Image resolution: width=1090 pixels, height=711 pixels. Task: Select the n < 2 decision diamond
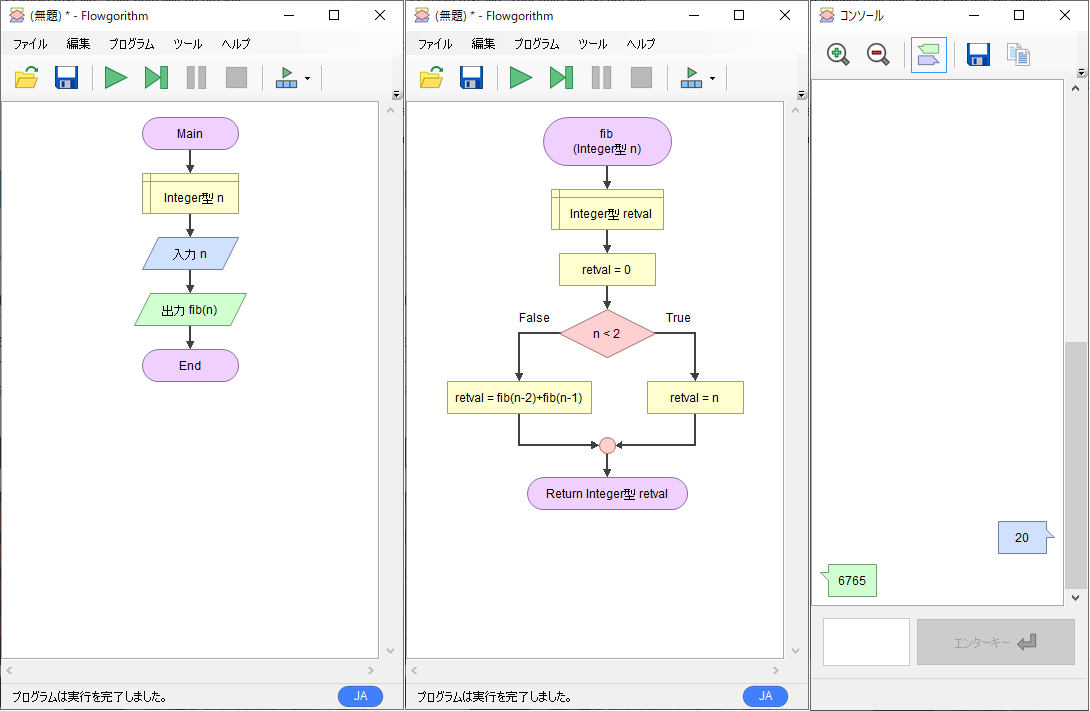point(608,334)
